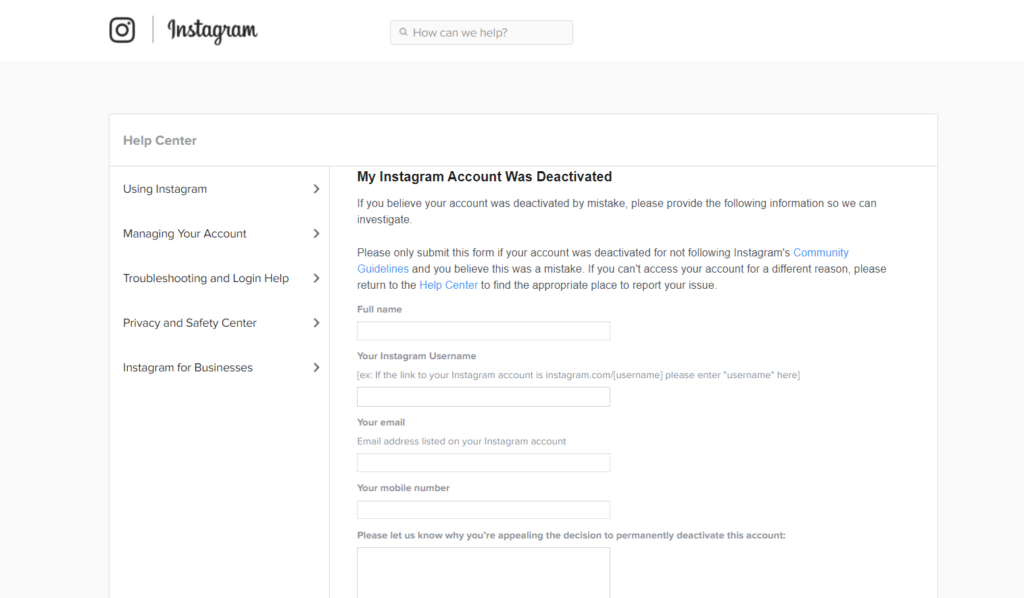Open the Help Center header link
1024x598 pixels.
pyautogui.click(x=160, y=140)
